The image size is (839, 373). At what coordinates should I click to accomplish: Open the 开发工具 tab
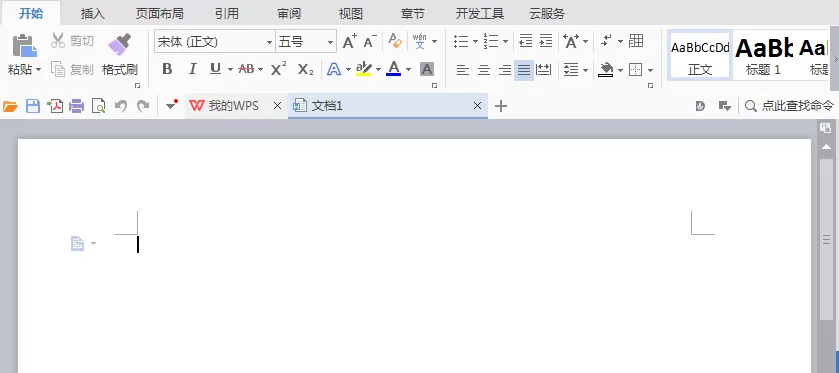(480, 13)
